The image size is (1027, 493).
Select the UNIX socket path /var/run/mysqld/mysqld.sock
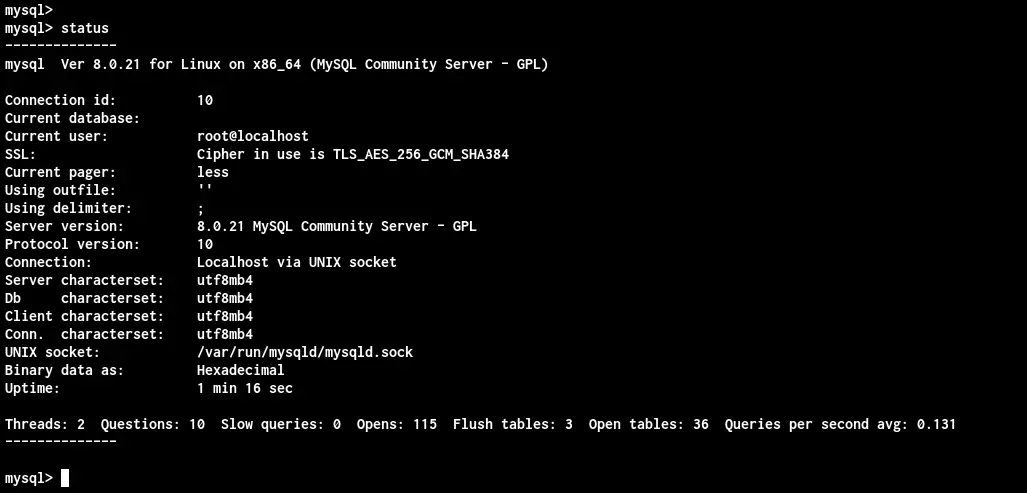(x=305, y=352)
